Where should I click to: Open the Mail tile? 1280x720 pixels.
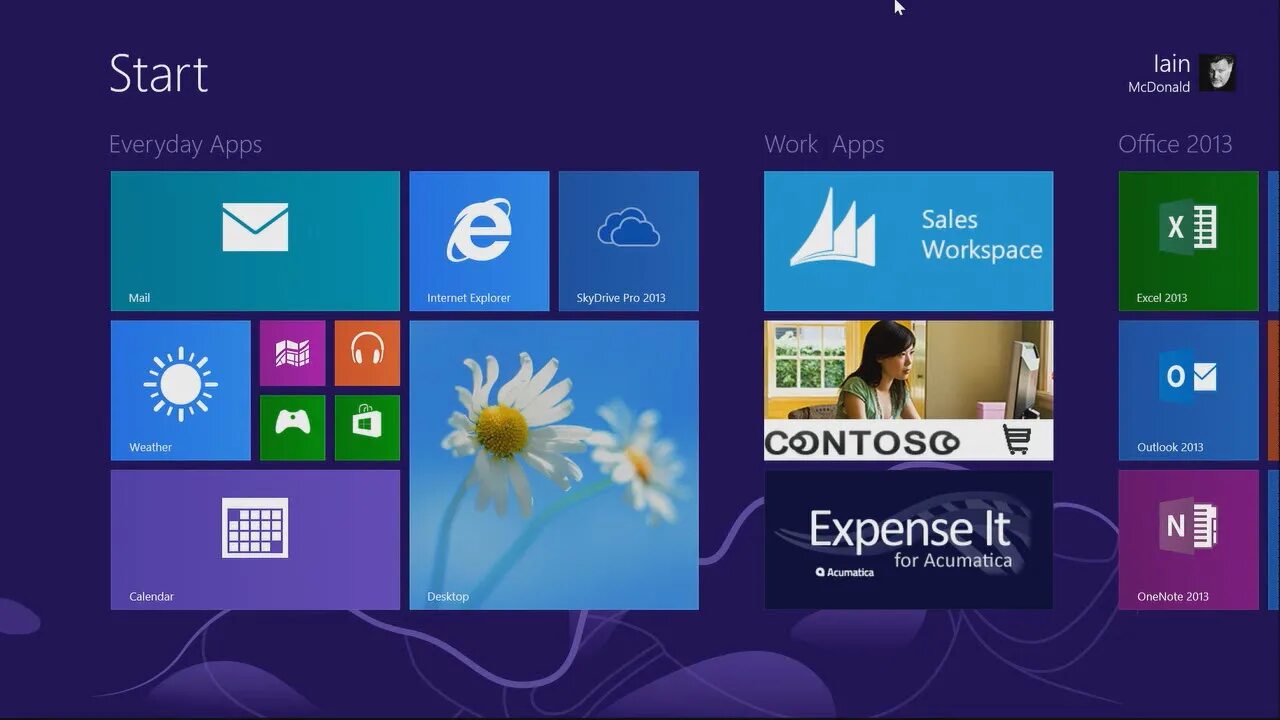(255, 241)
